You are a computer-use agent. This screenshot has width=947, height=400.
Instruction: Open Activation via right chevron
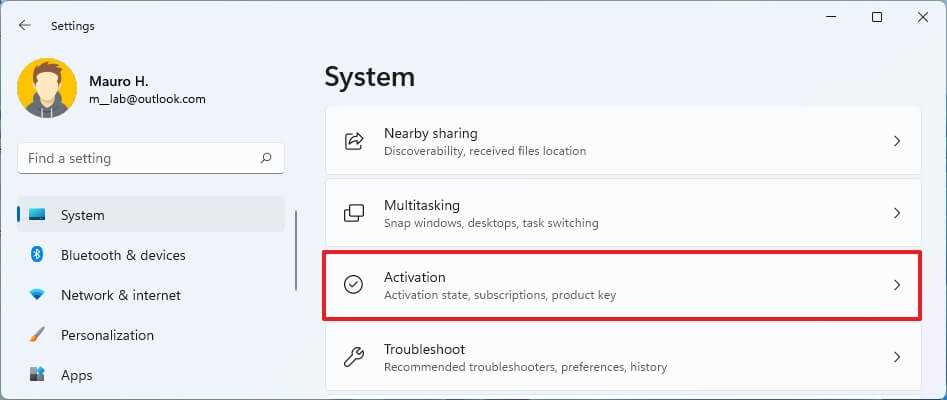point(897,285)
